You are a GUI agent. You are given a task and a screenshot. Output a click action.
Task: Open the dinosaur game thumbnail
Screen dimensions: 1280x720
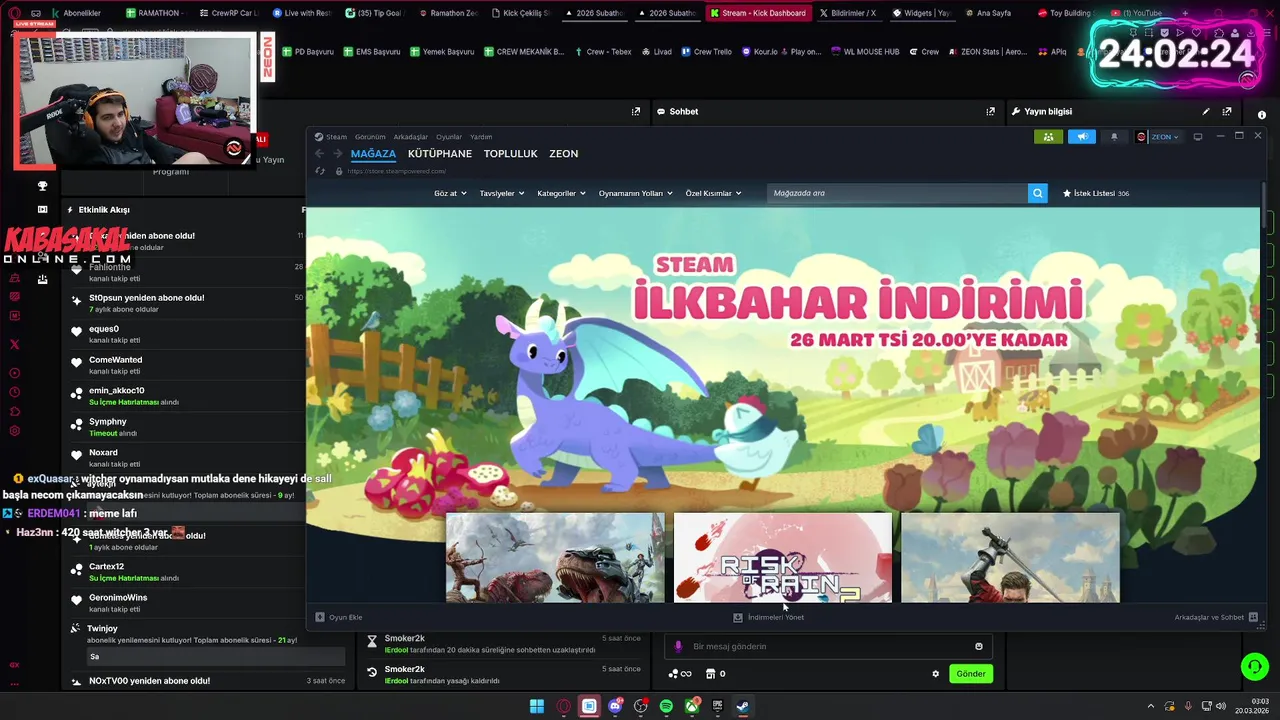555,557
